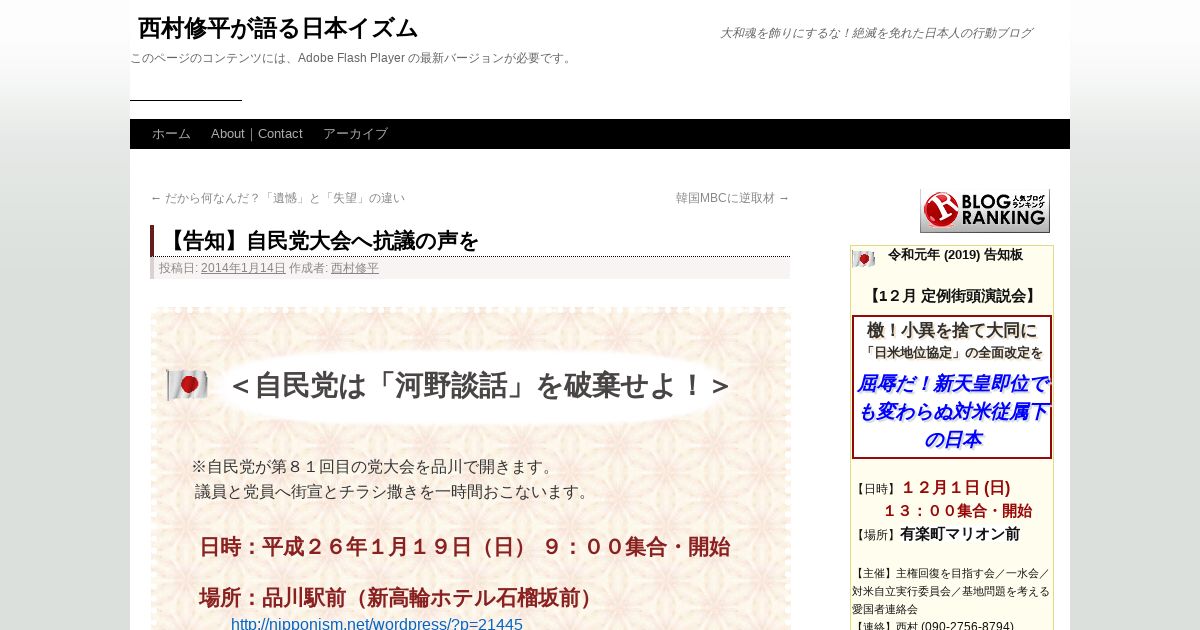Open the アーカイブ menu item
This screenshot has width=1200, height=630.
click(x=355, y=134)
